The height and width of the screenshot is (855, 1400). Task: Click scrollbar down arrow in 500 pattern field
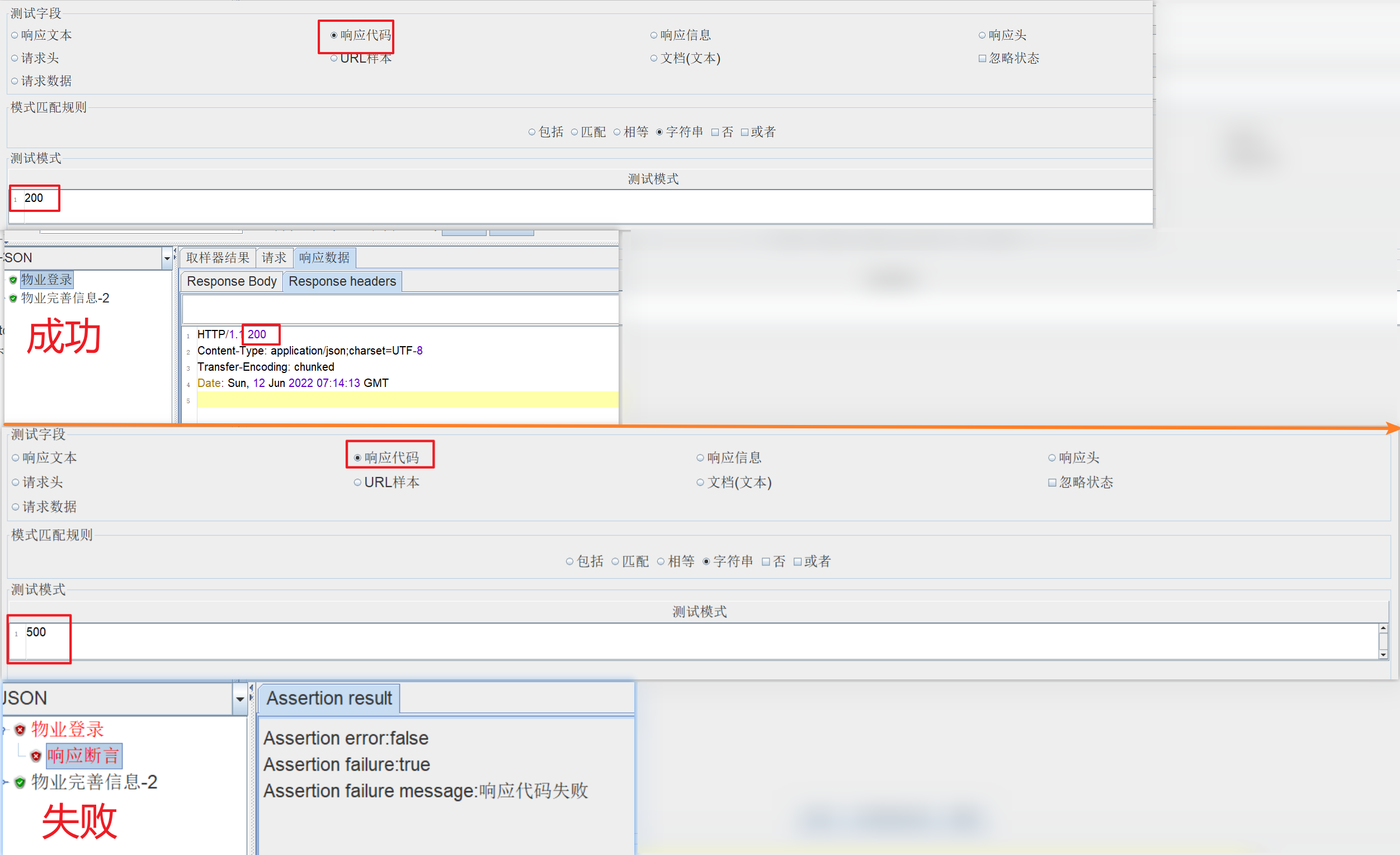(x=1383, y=654)
